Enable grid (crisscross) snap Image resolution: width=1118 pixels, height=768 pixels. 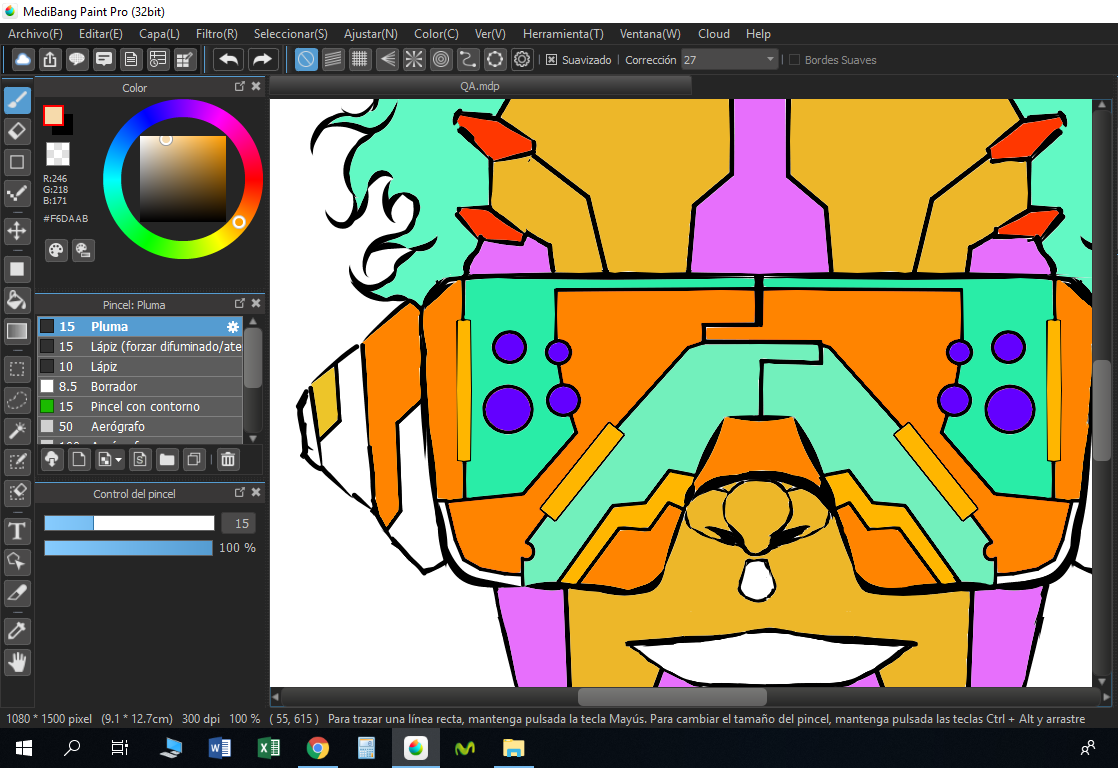coord(360,59)
